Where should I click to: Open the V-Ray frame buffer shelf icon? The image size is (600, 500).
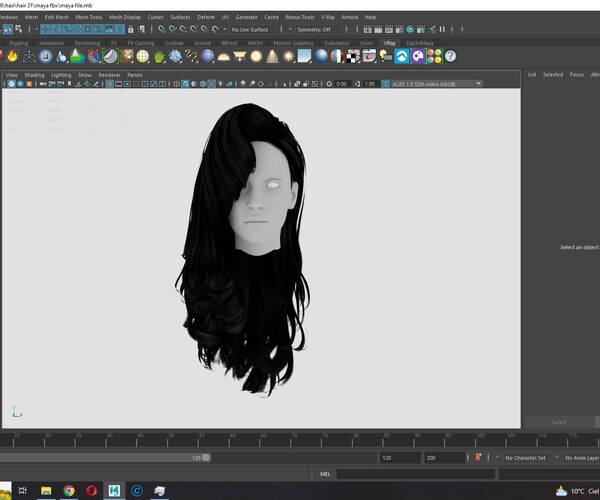coord(369,56)
